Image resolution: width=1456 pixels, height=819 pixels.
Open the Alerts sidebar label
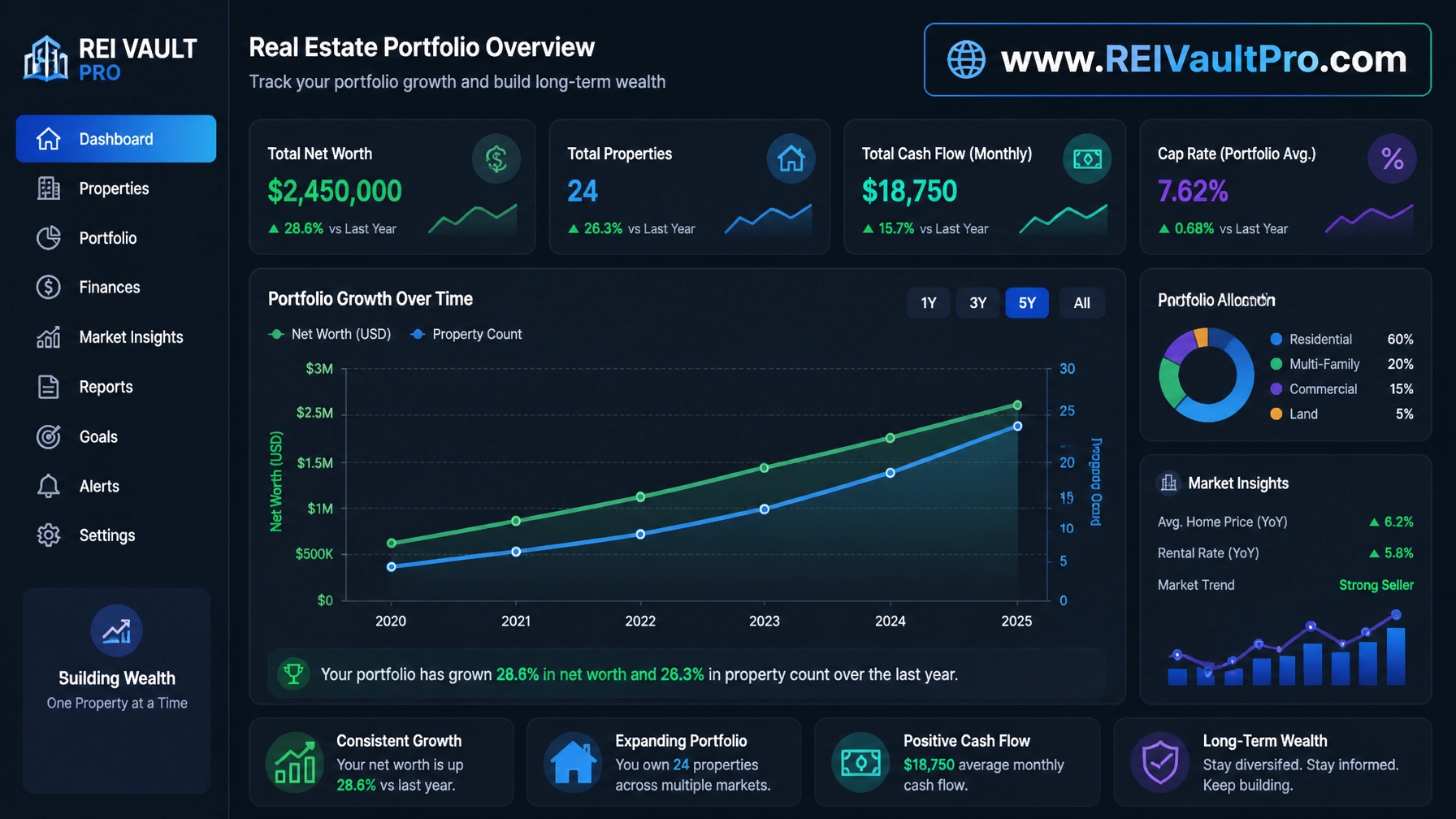click(x=99, y=486)
